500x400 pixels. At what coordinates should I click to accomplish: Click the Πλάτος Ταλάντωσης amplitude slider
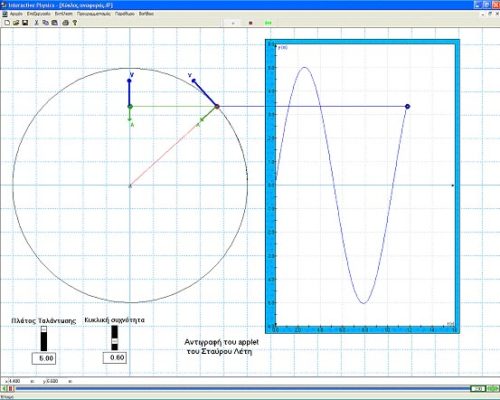44,338
